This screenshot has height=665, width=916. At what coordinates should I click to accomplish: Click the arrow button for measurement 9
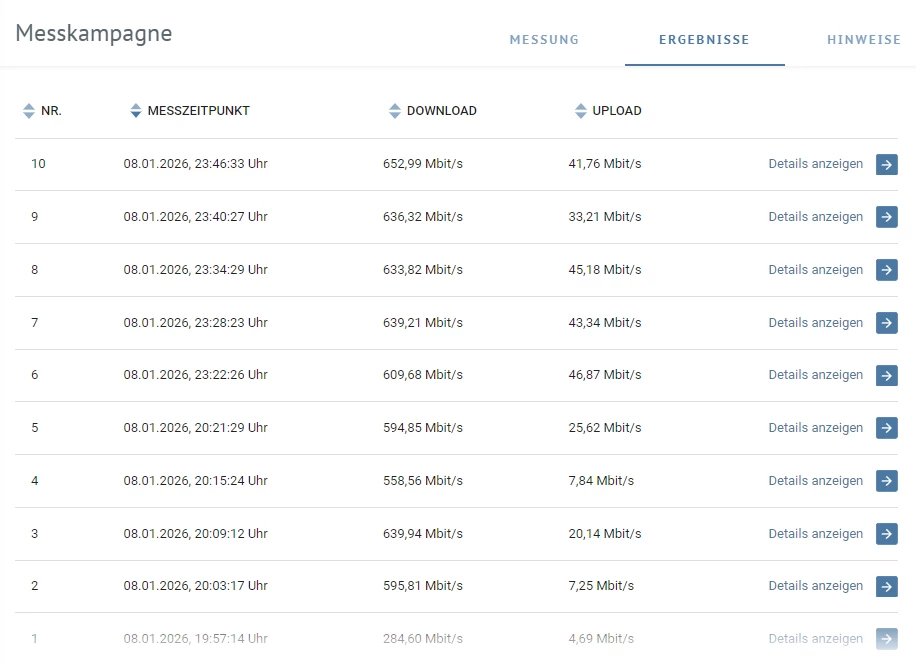point(887,217)
